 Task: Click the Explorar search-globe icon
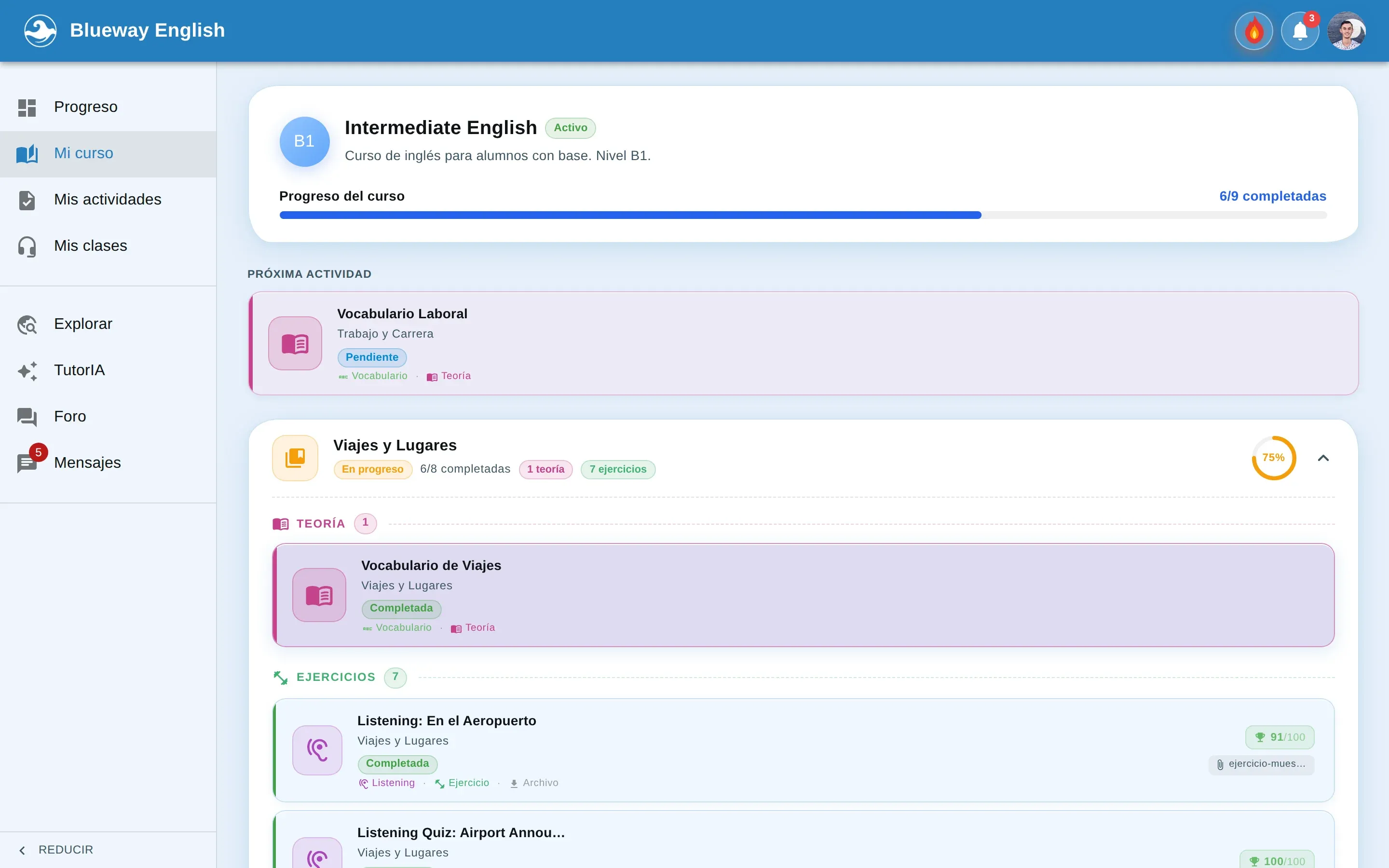point(27,325)
